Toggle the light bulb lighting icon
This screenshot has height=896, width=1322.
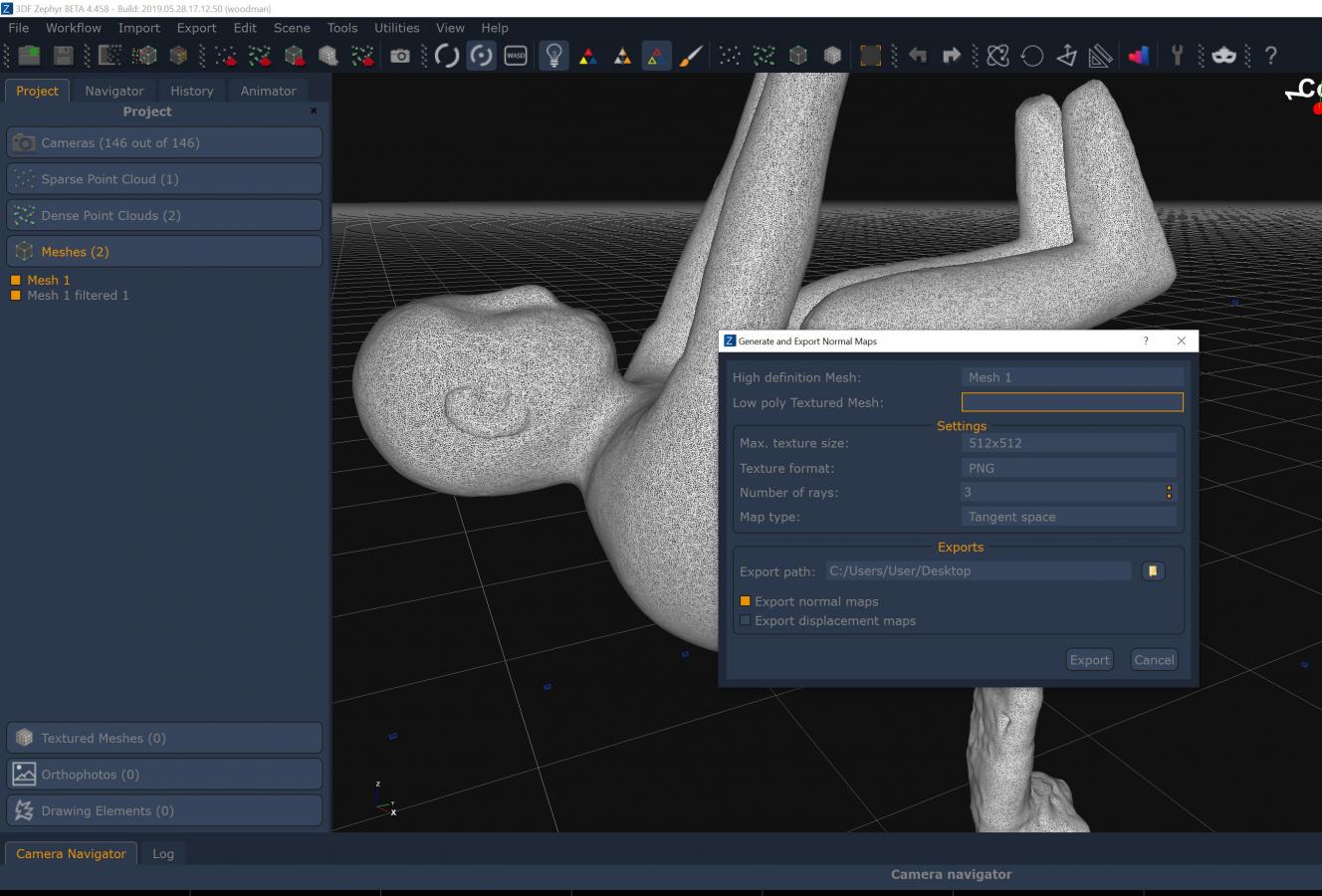click(x=553, y=56)
